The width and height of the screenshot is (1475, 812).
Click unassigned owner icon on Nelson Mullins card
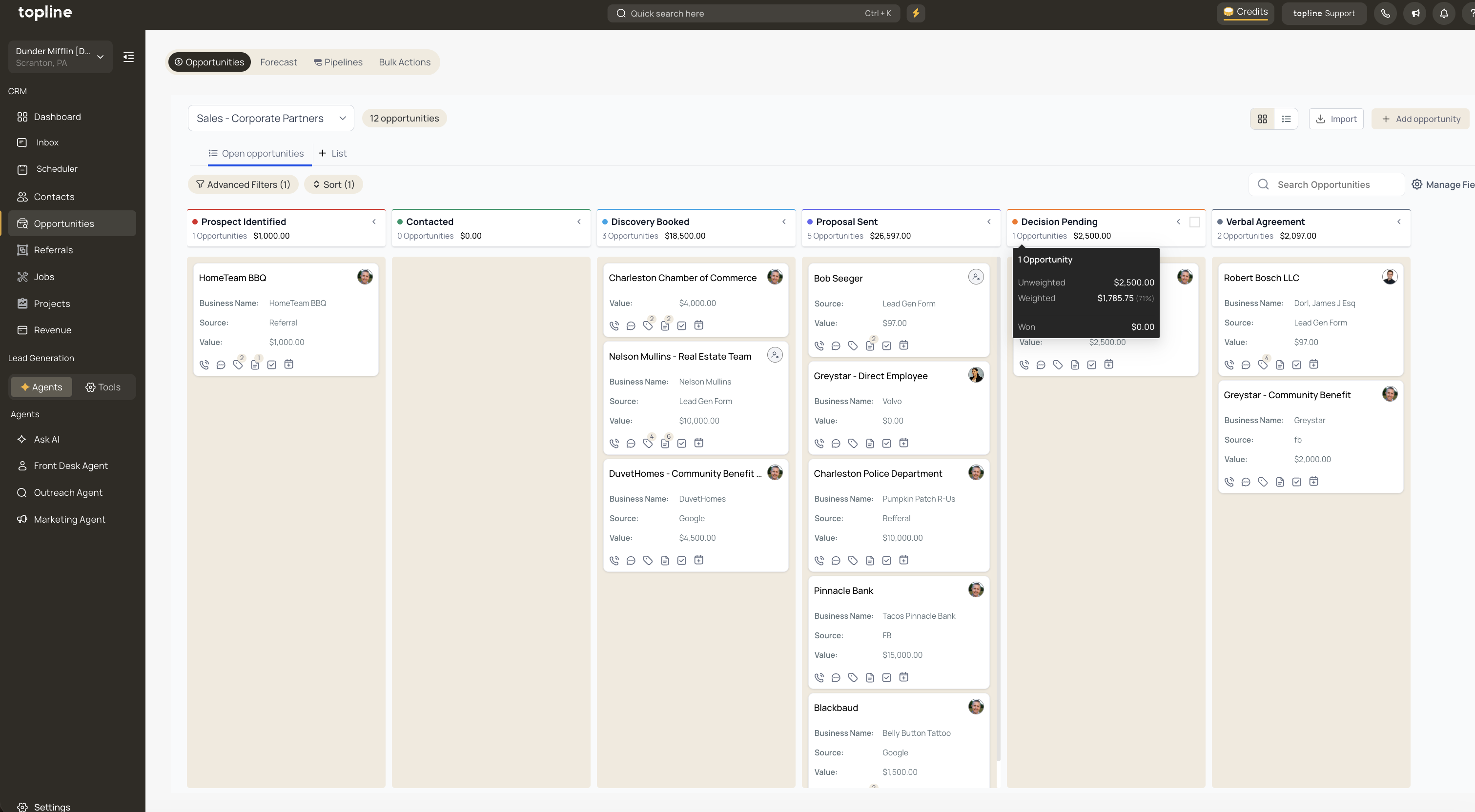[775, 355]
